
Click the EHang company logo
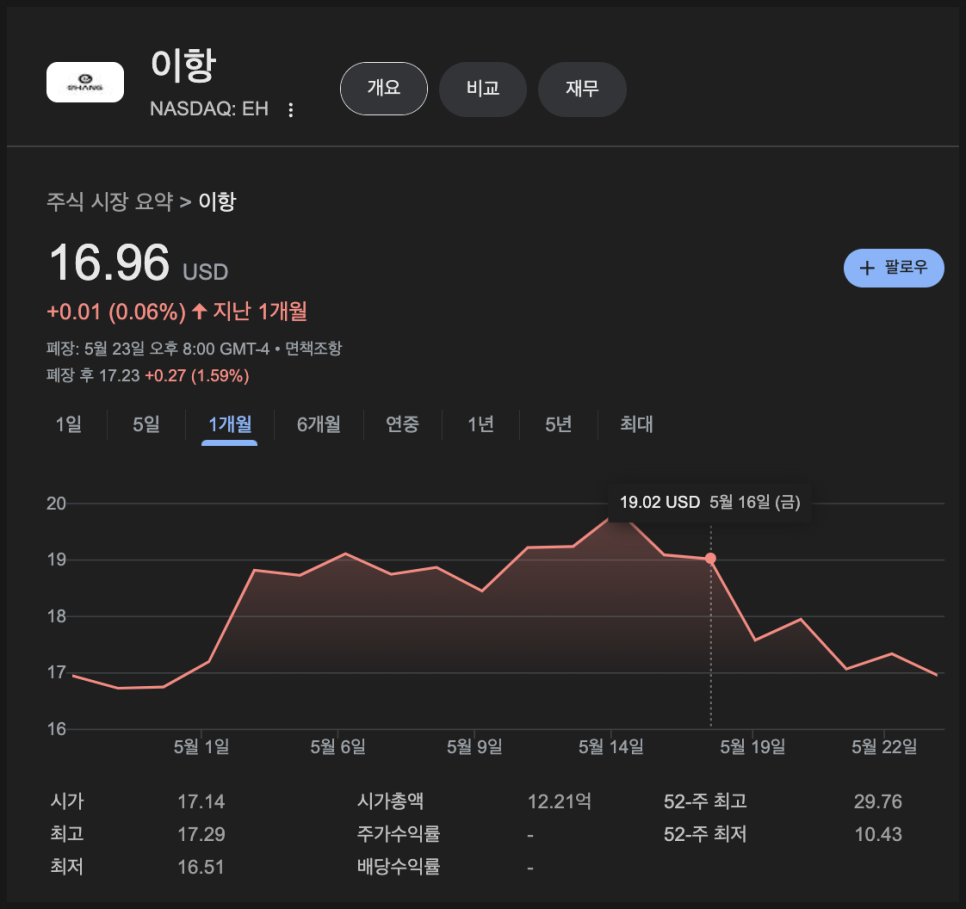point(85,82)
